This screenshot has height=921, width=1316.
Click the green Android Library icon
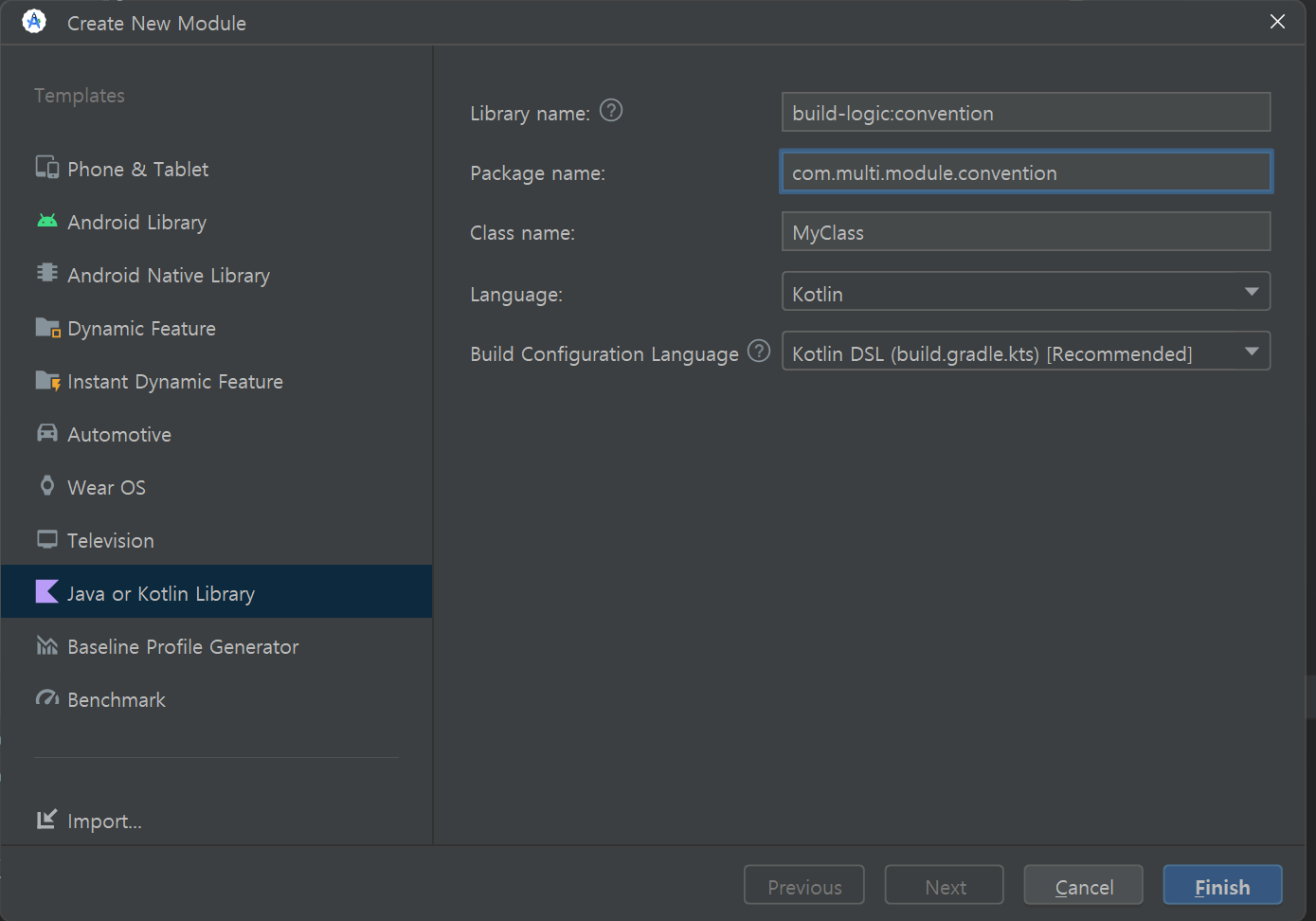[x=46, y=221]
